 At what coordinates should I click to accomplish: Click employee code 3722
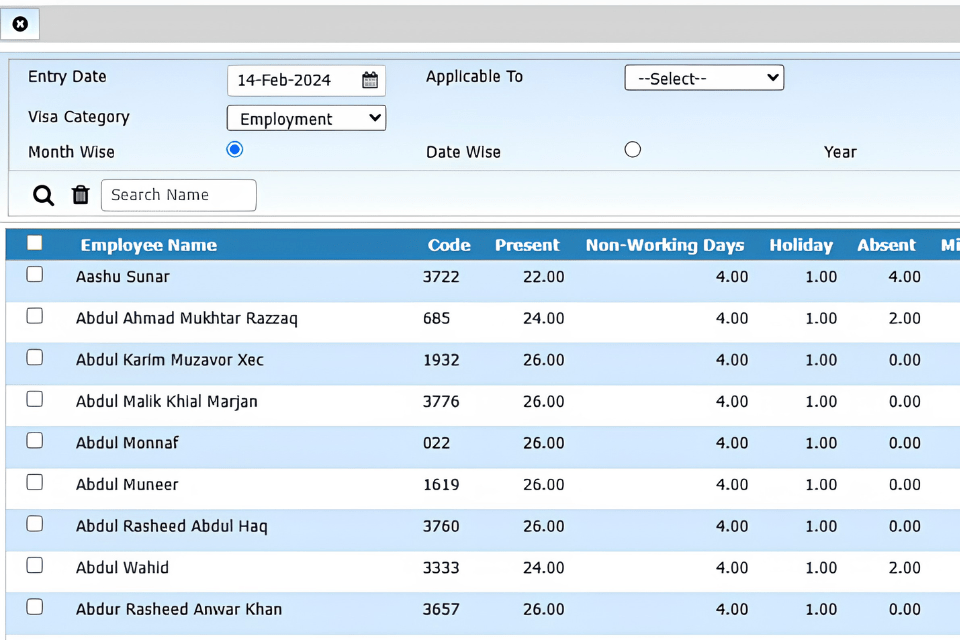point(441,277)
